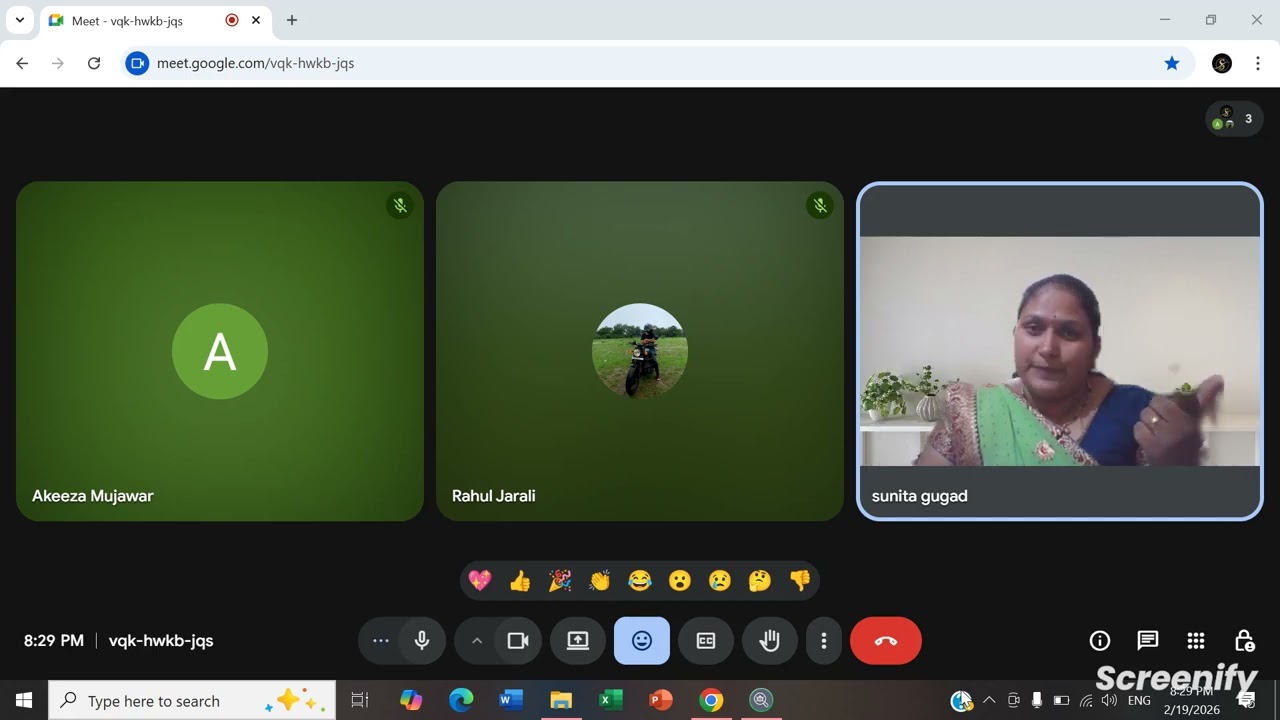Screen dimensions: 1280x720
Task: Select Akeeza Mujawar's video tile
Action: pyautogui.click(x=220, y=351)
